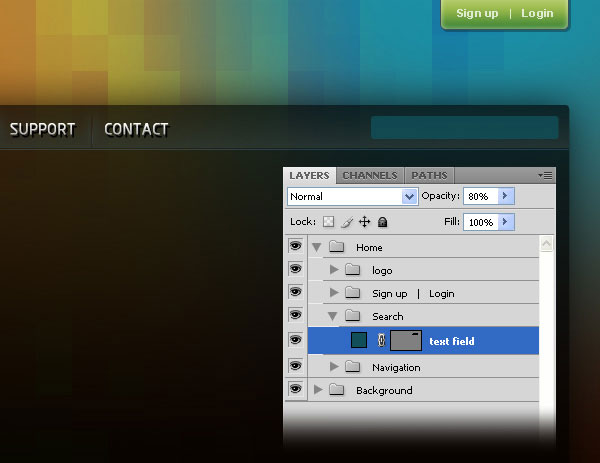This screenshot has width=600, height=463.
Task: Hide the Navigation group
Action: point(295,366)
